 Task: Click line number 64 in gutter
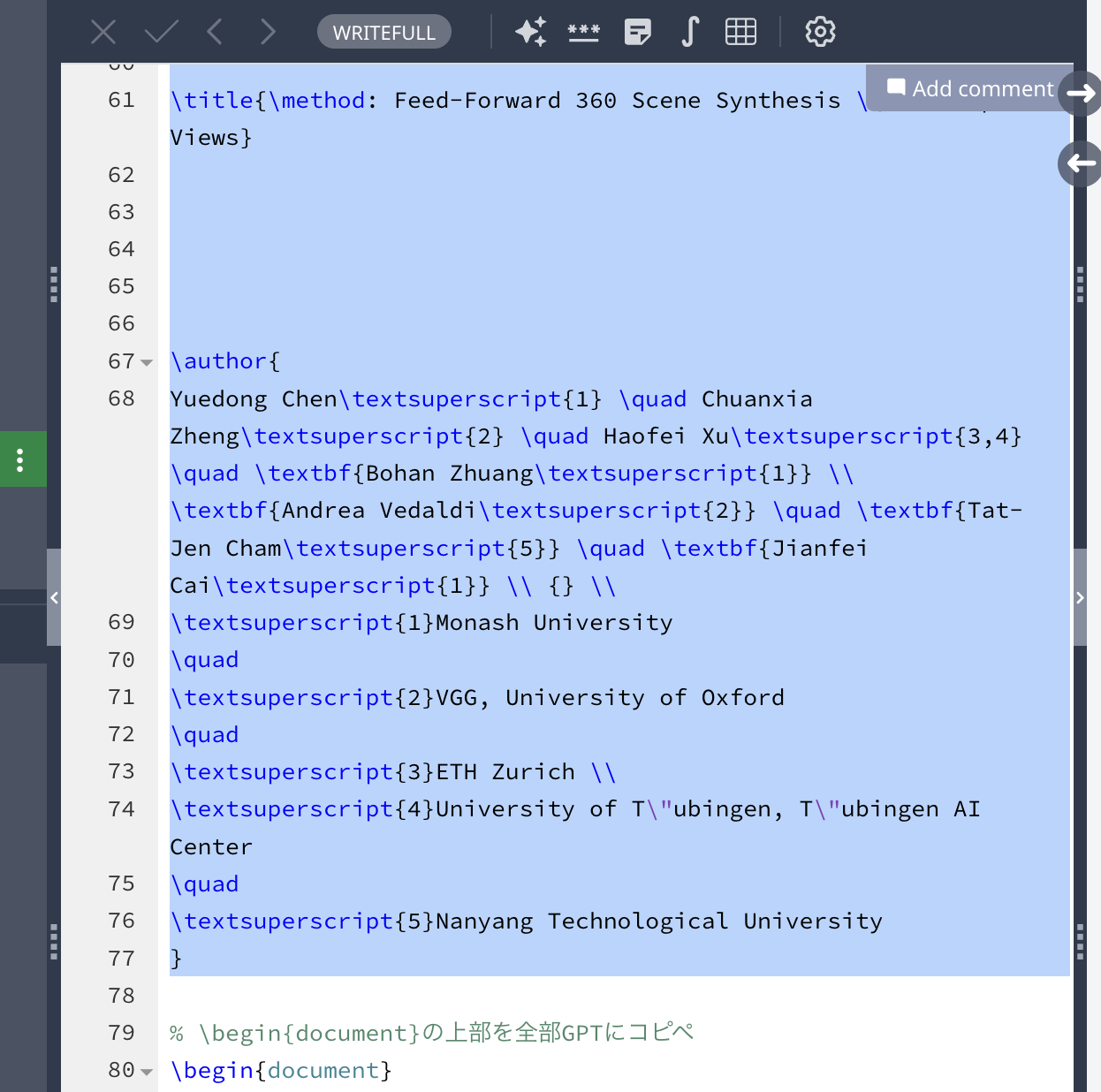pos(122,249)
